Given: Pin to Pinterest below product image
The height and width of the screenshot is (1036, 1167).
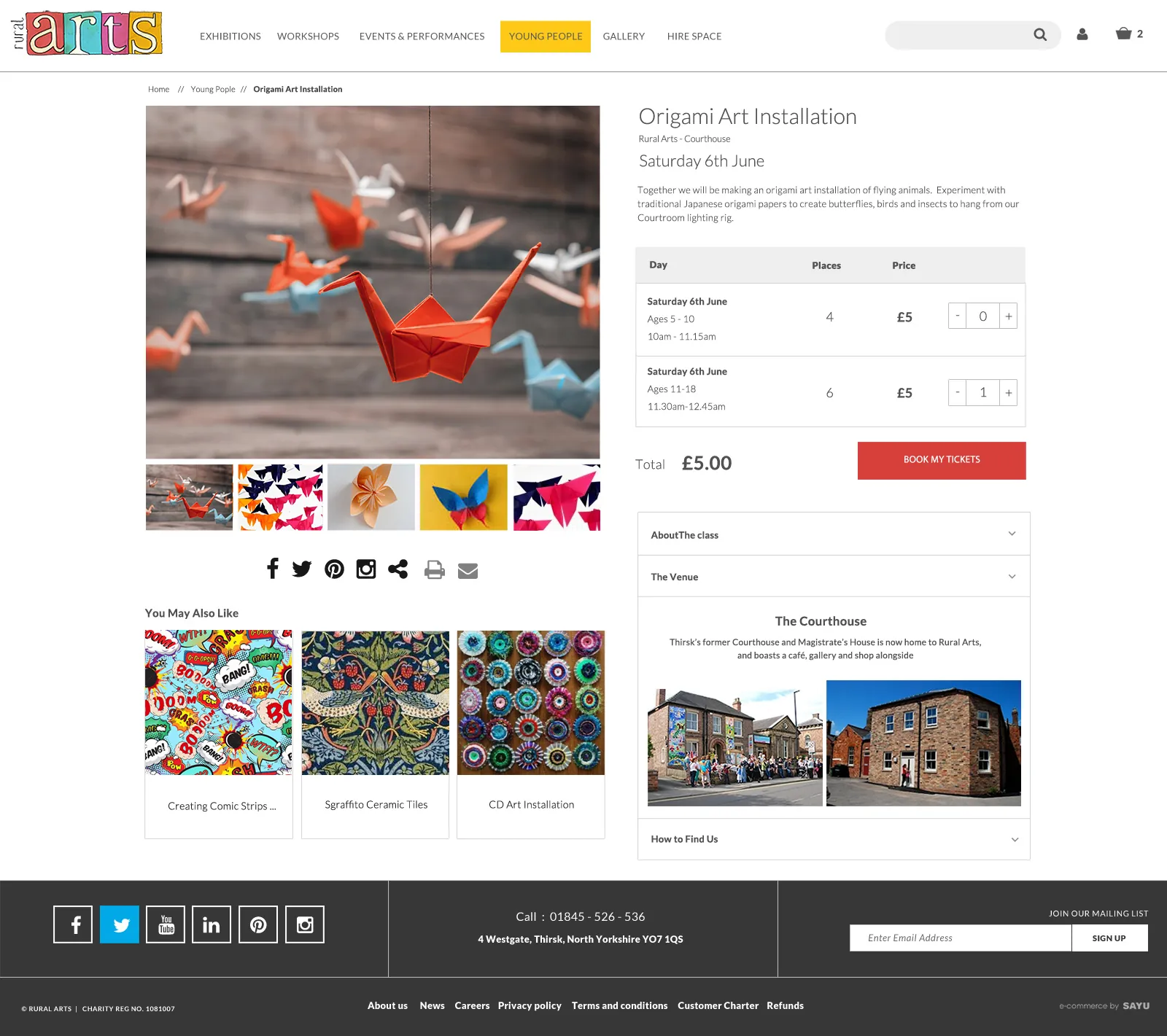Looking at the screenshot, I should click(334, 569).
